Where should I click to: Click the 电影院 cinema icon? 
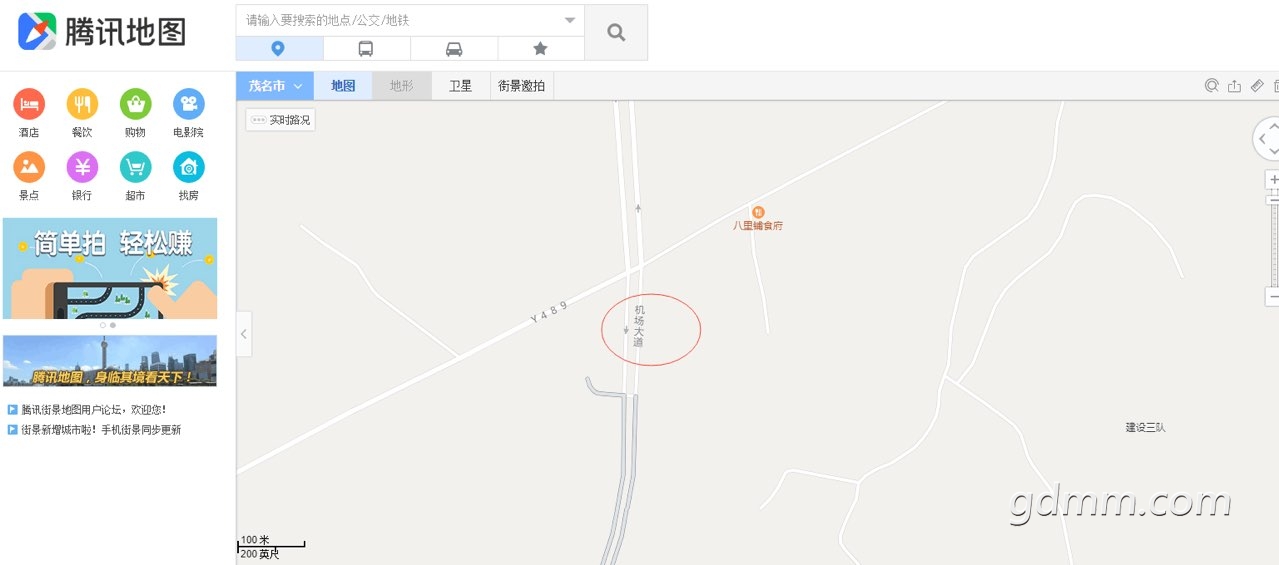click(188, 103)
